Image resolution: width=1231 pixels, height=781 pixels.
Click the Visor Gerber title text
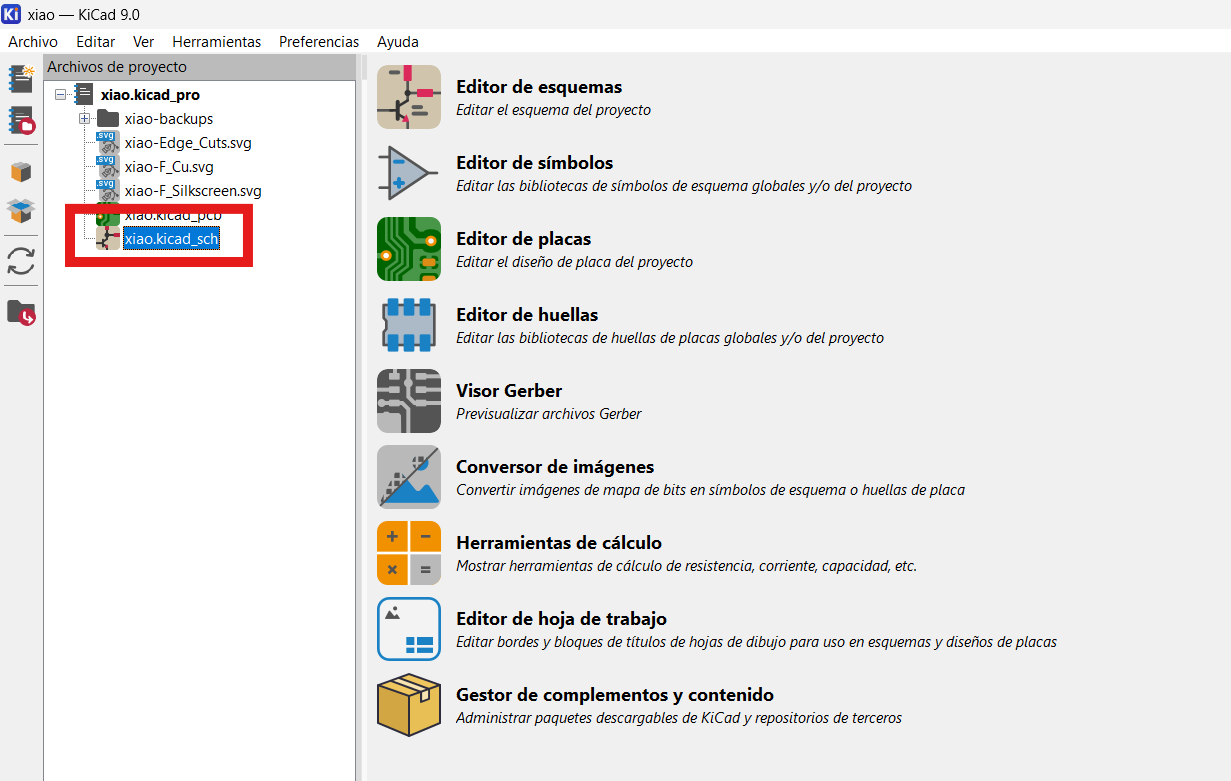point(509,391)
